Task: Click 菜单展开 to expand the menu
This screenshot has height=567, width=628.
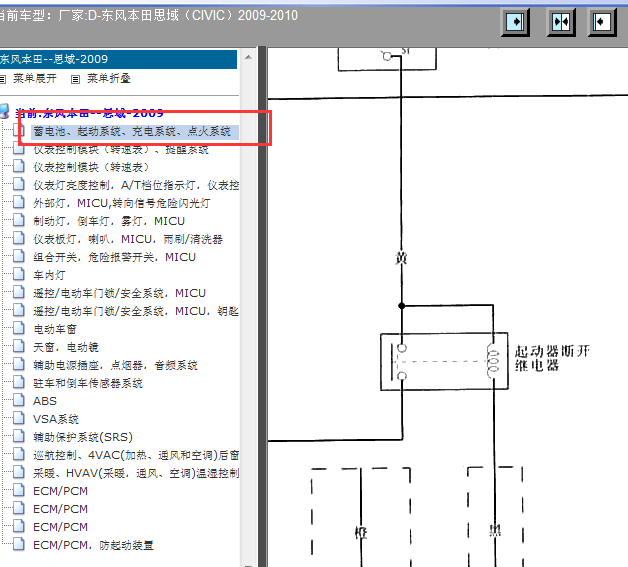Action: [34, 78]
